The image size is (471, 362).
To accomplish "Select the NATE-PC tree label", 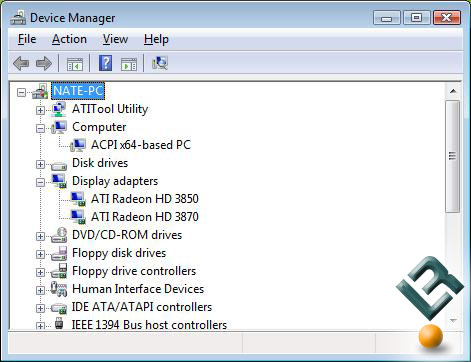I will (x=78, y=91).
